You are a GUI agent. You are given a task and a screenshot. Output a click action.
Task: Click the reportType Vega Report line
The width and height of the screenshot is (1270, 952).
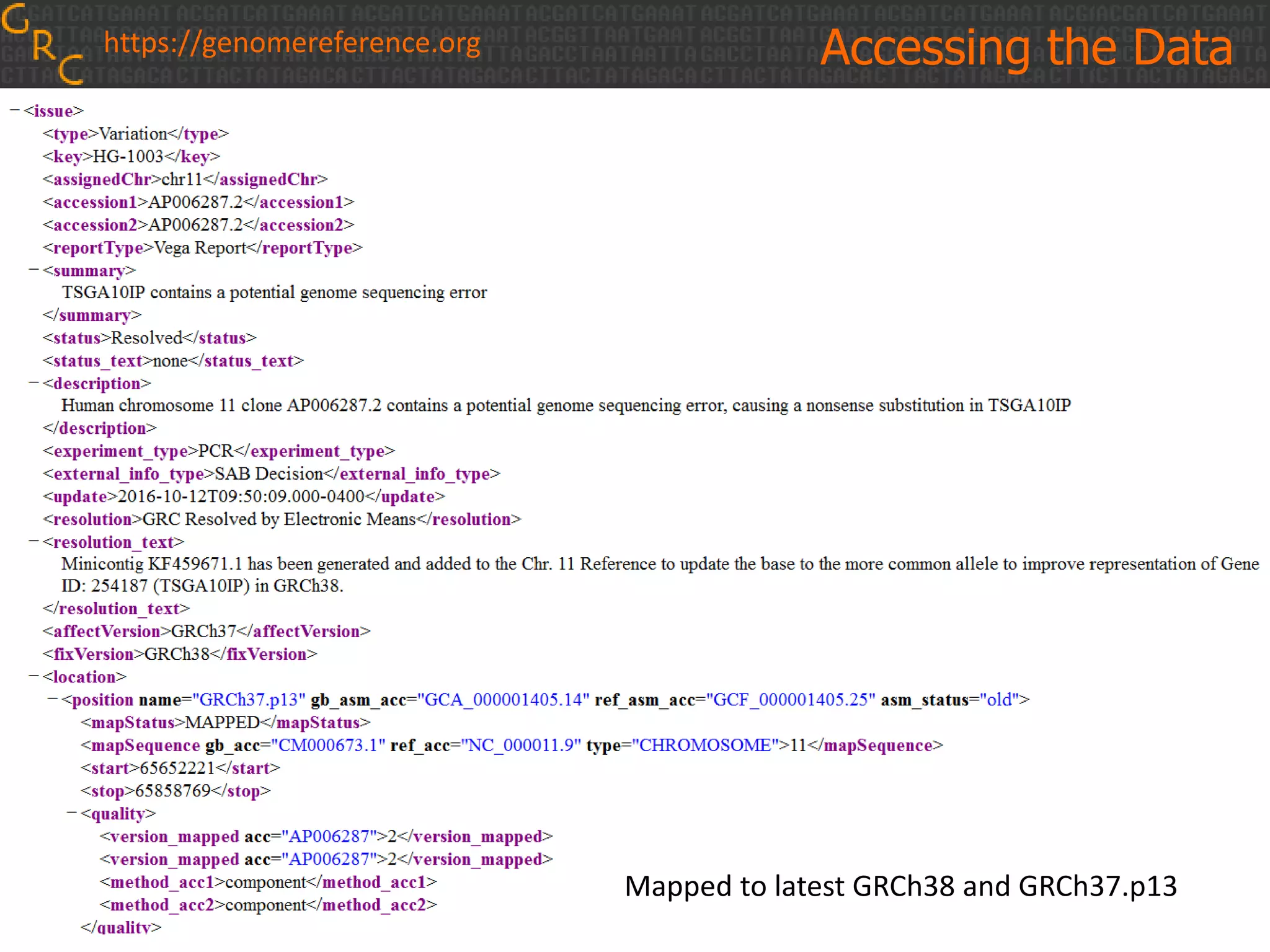[x=202, y=248]
